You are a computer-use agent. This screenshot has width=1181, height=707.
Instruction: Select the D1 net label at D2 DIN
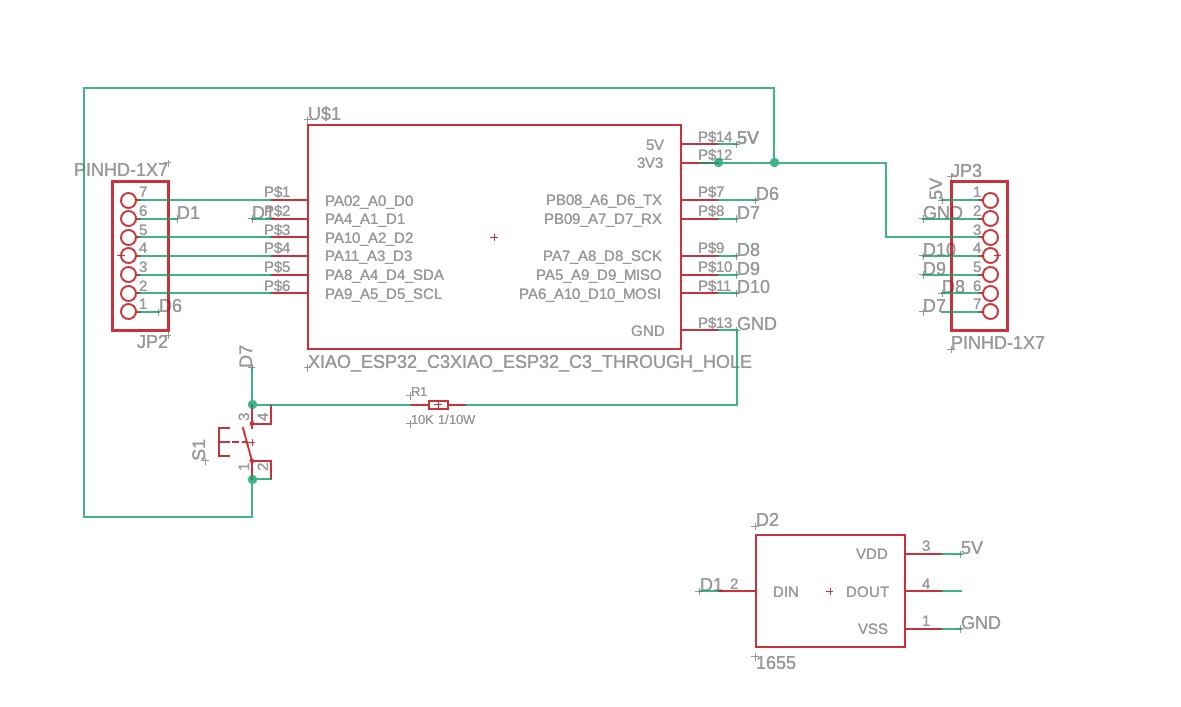(710, 585)
